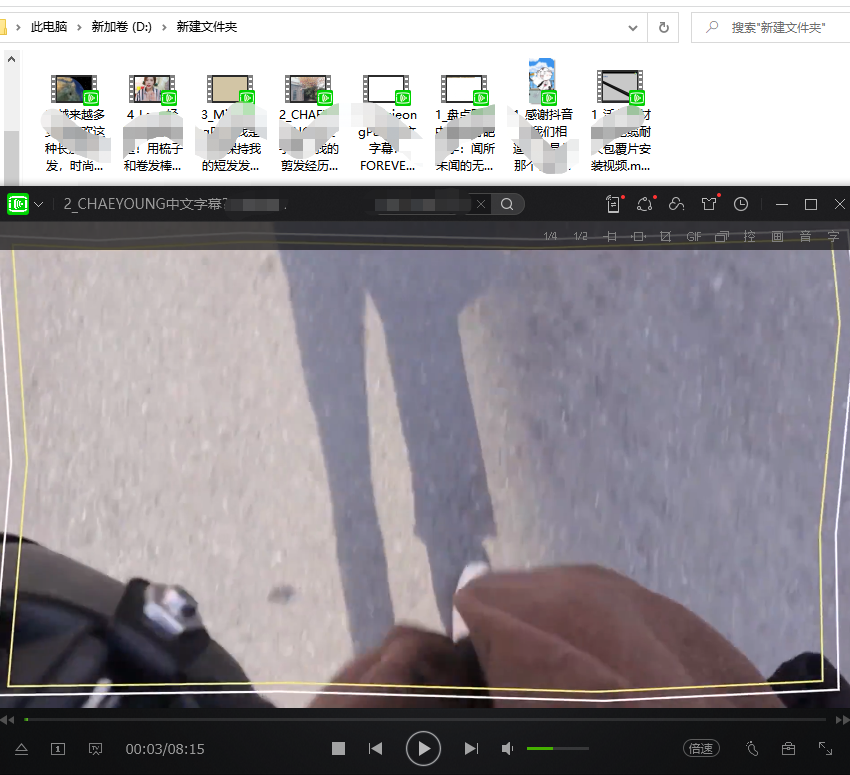The image size is (850, 775).
Task: Select the video file ending 未闻的无...
Action: (x=465, y=124)
